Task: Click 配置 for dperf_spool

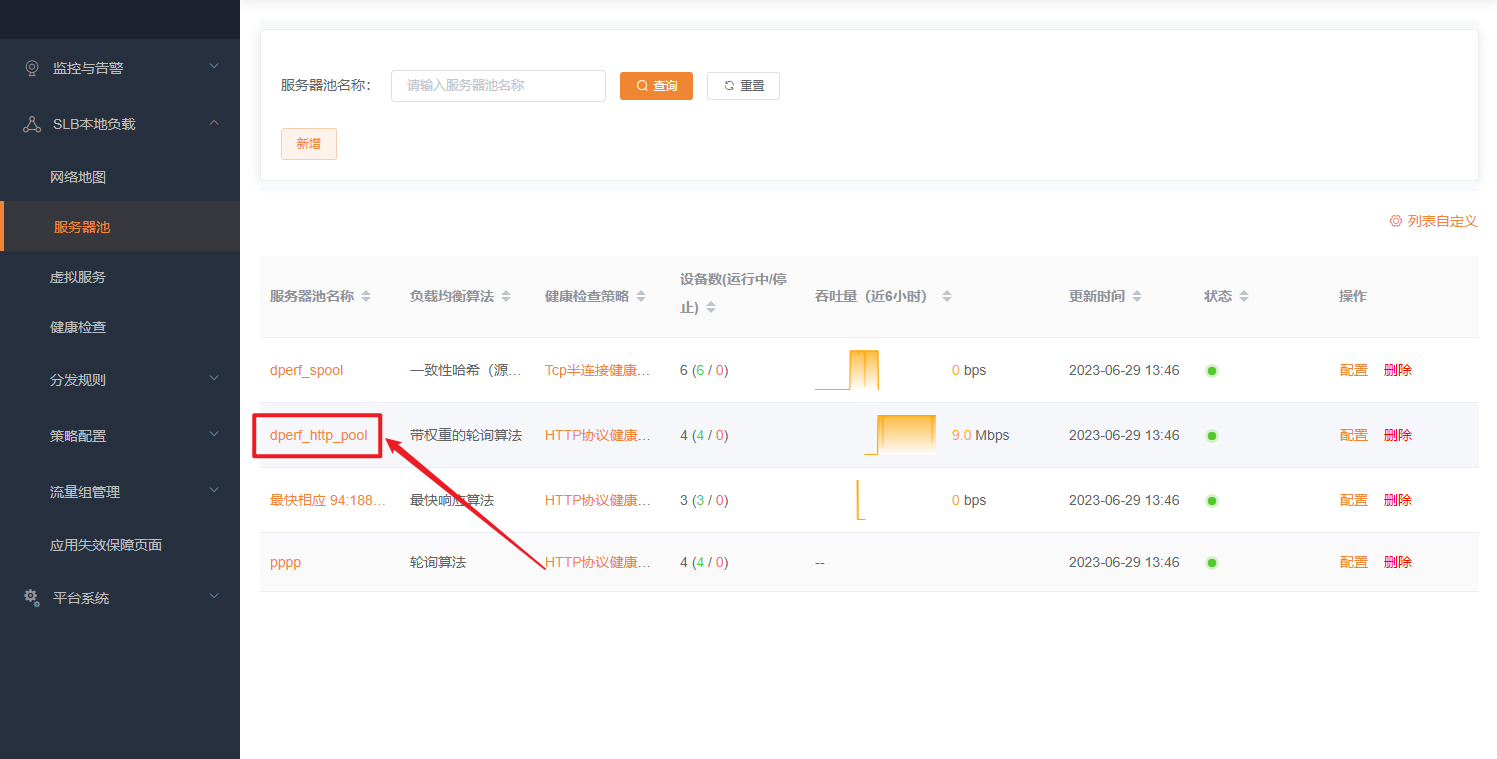Action: tap(1353, 370)
